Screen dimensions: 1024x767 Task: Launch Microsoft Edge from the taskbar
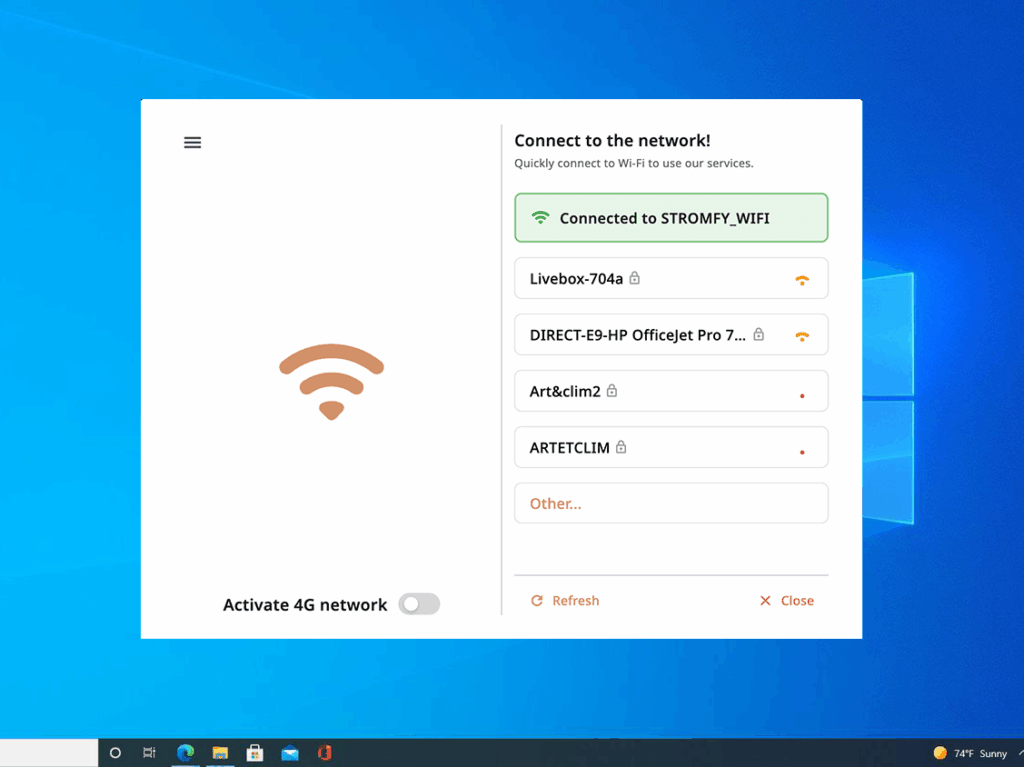tap(185, 753)
